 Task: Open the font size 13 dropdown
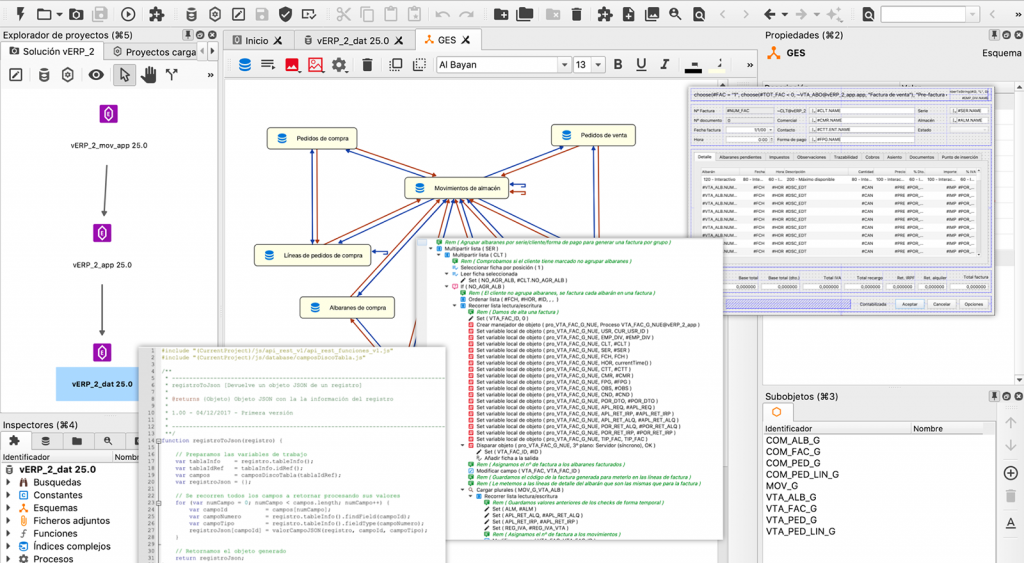(x=588, y=65)
